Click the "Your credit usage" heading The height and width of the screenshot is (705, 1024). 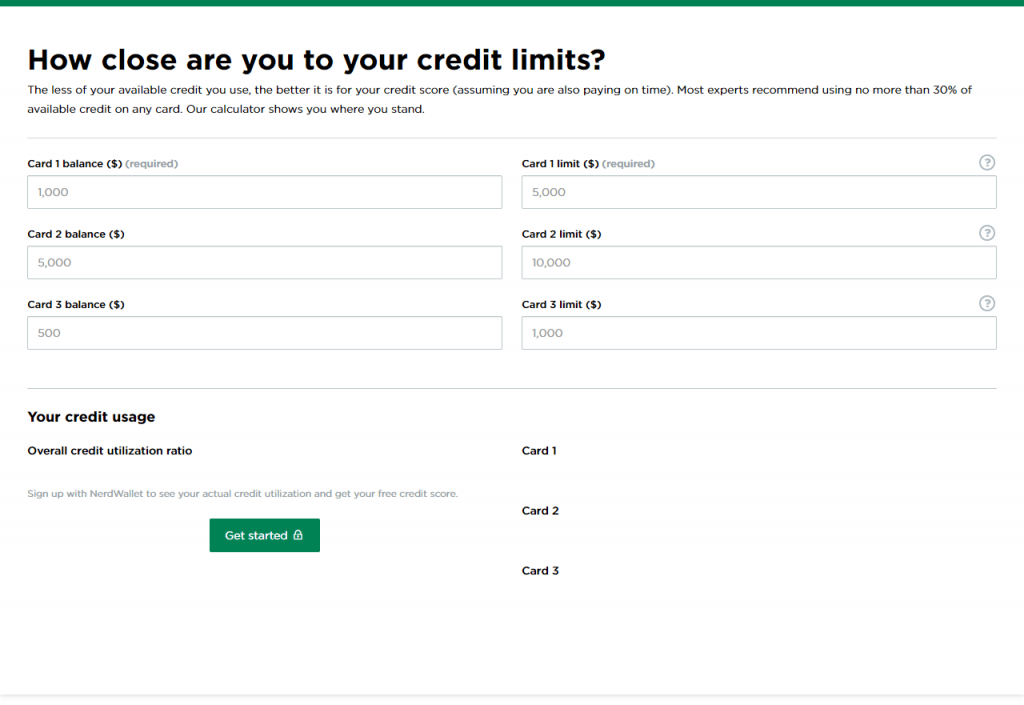[x=91, y=417]
